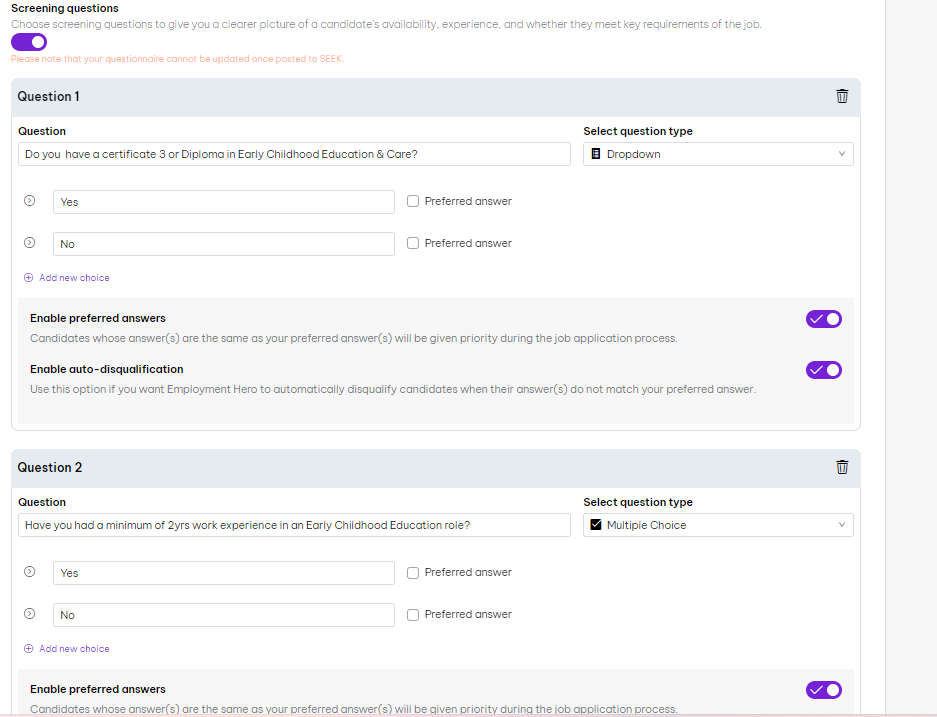This screenshot has height=717, width=937.
Task: Expand the Multiple Choice question type selector
Action: (x=717, y=525)
